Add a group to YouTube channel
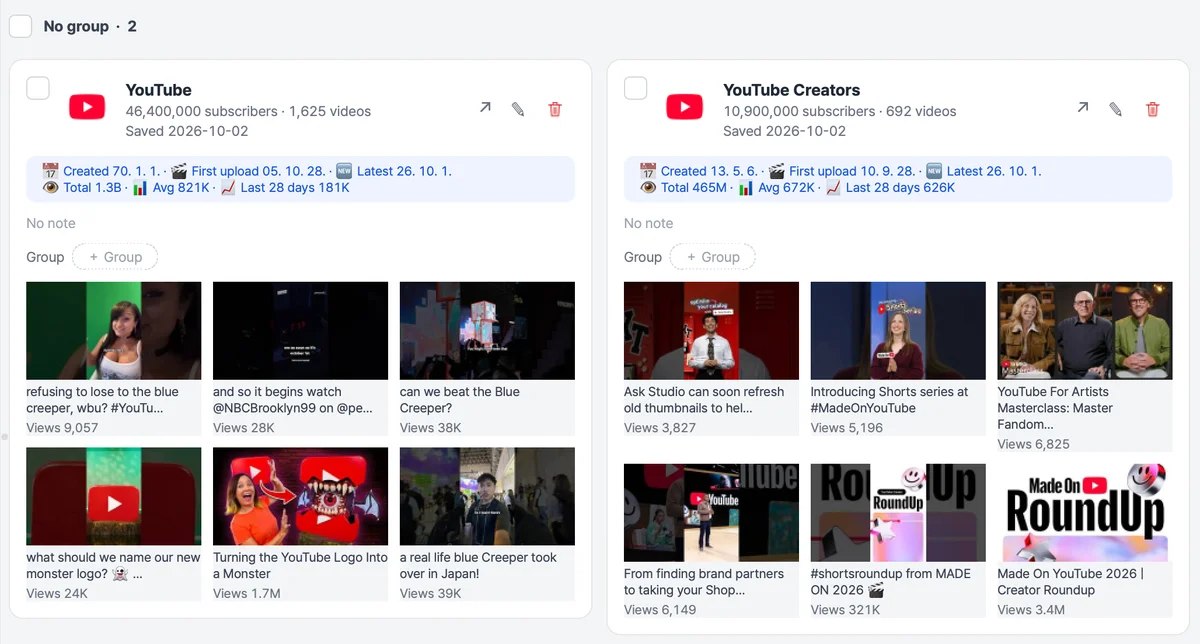The image size is (1200, 644). click(x=116, y=257)
